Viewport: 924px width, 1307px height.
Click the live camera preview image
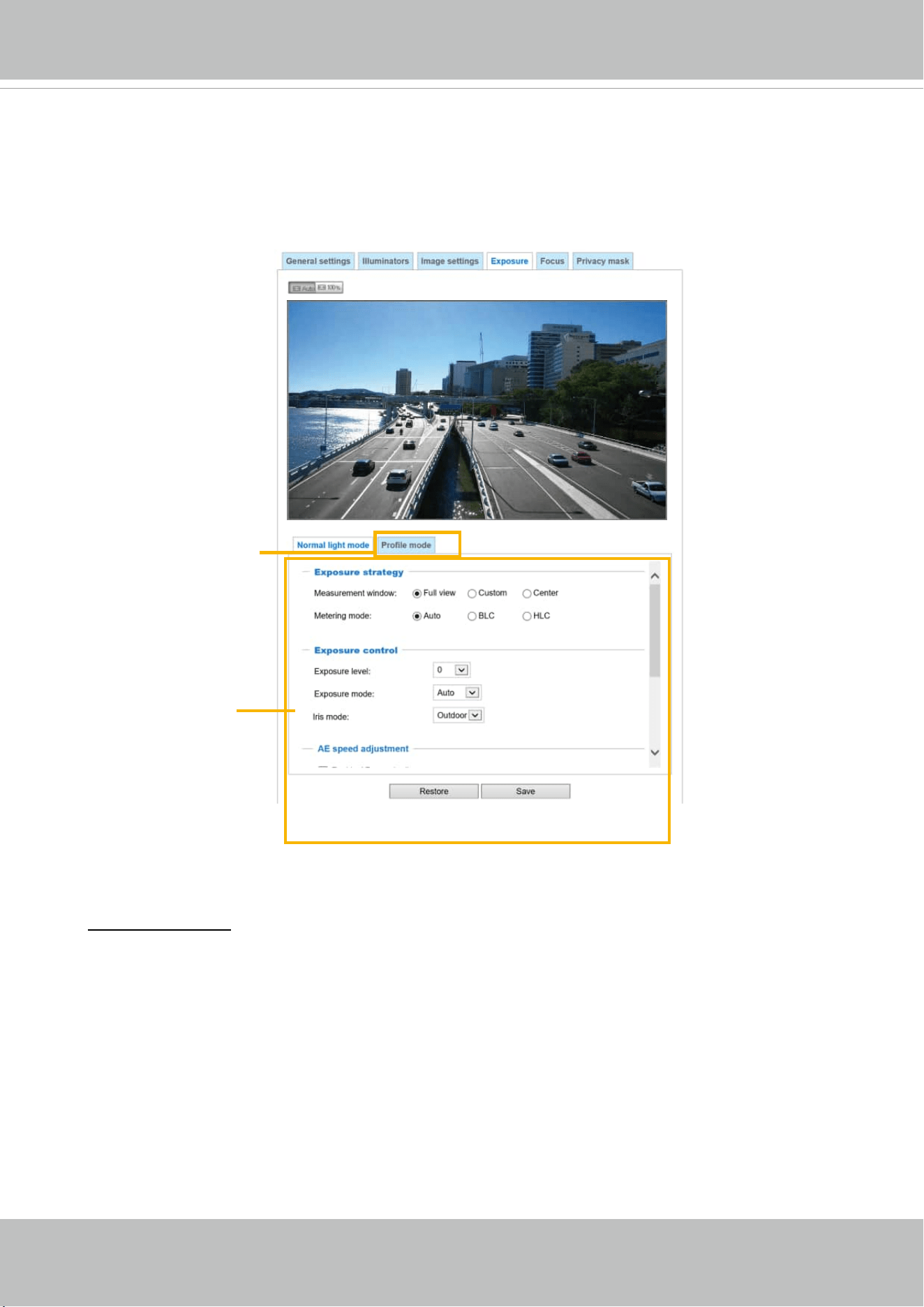pyautogui.click(x=477, y=410)
